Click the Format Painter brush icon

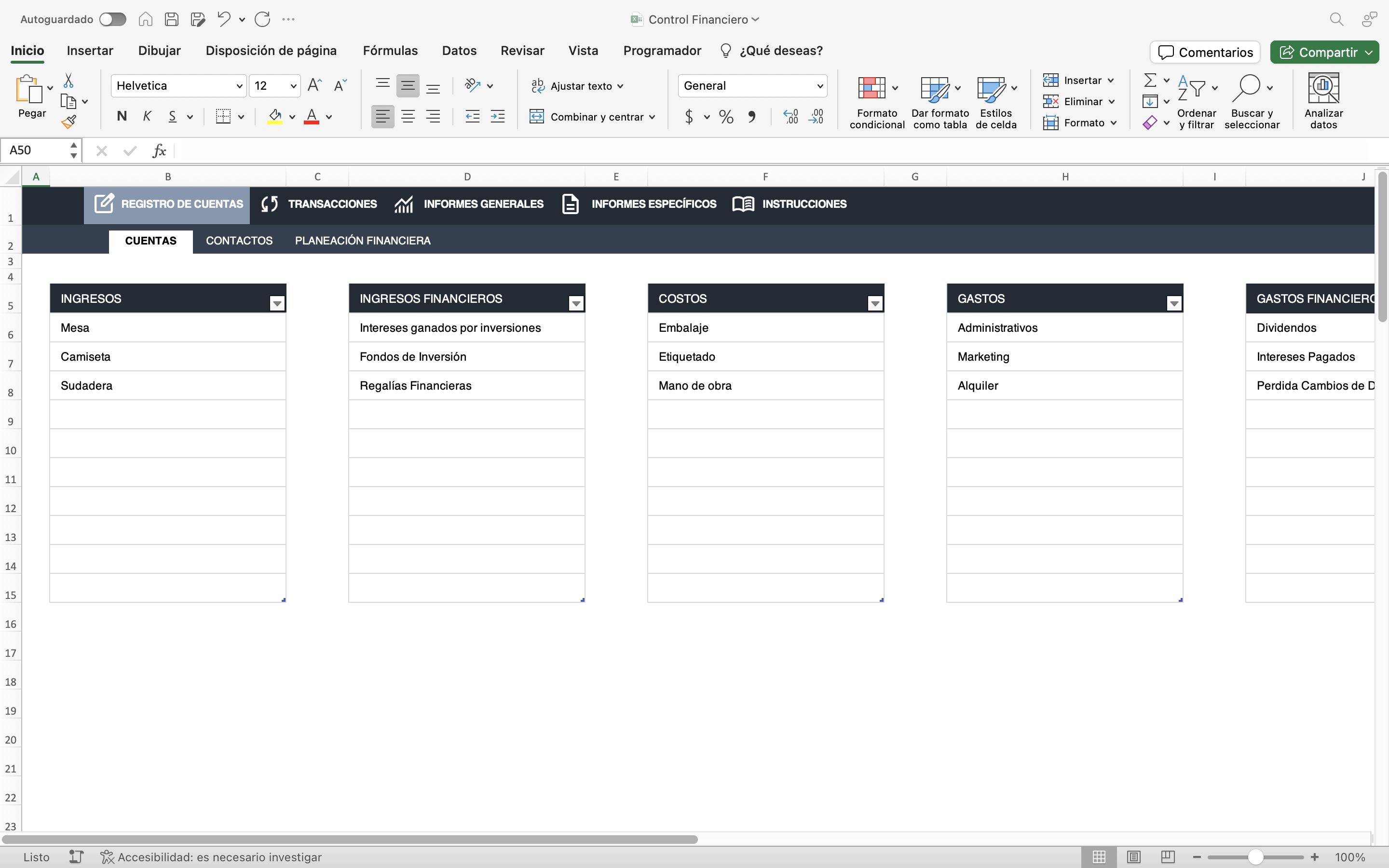pyautogui.click(x=69, y=122)
